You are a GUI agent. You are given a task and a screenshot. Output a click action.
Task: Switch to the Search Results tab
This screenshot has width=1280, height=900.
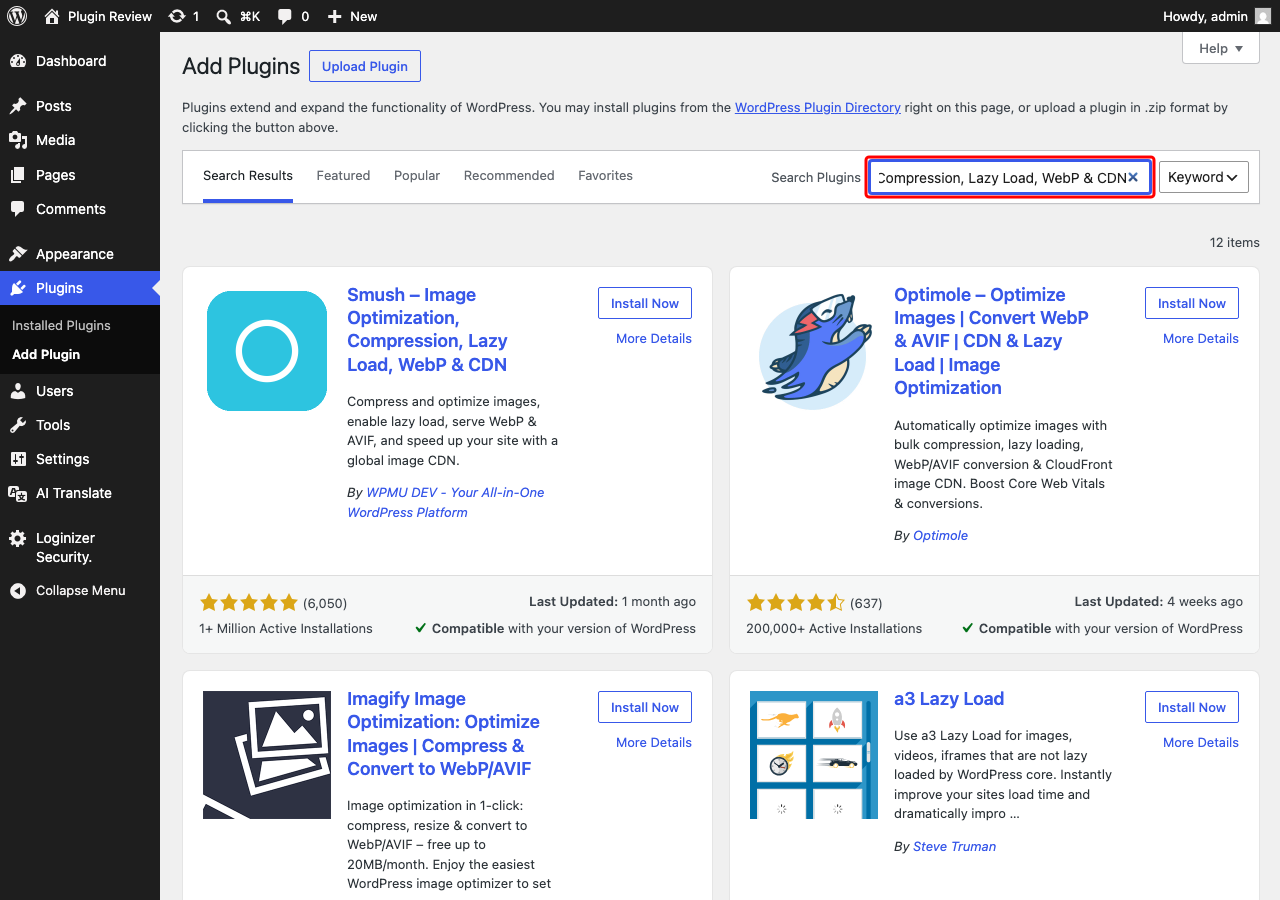tap(248, 176)
